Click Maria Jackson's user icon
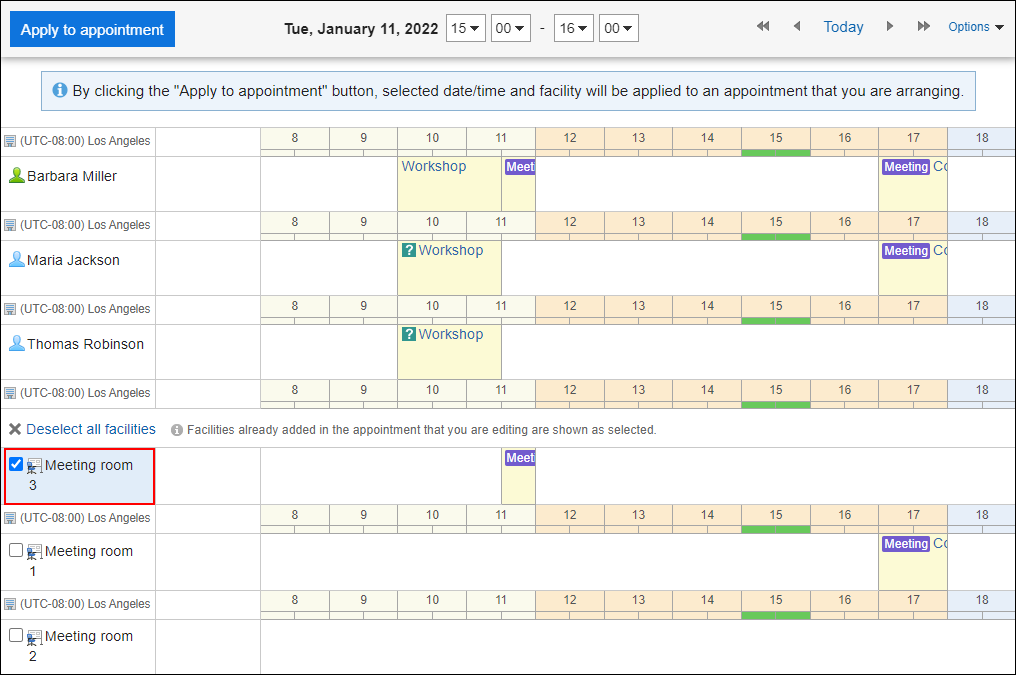 pos(16,260)
